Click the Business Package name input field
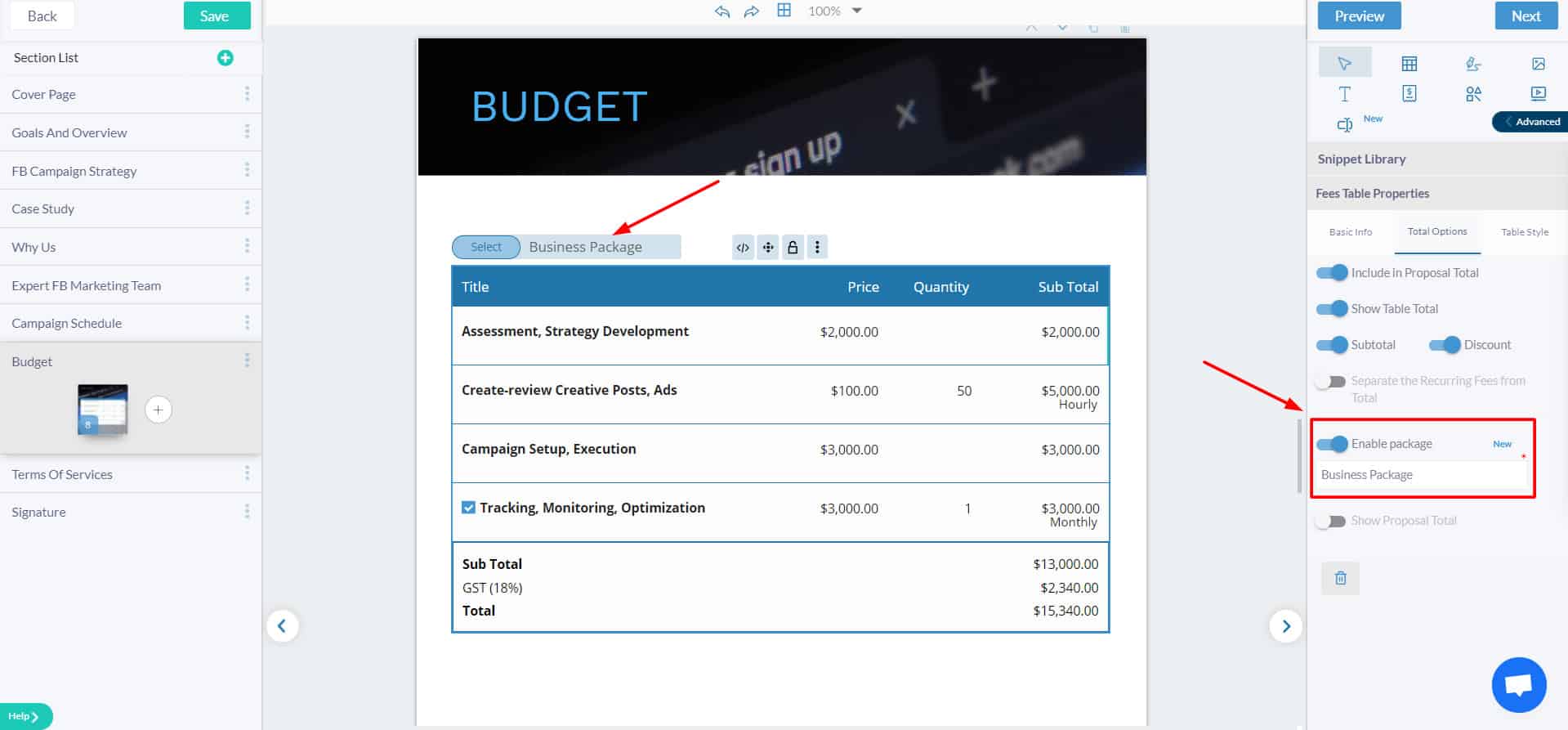Screen dimensions: 1568x730 click(x=1422, y=475)
